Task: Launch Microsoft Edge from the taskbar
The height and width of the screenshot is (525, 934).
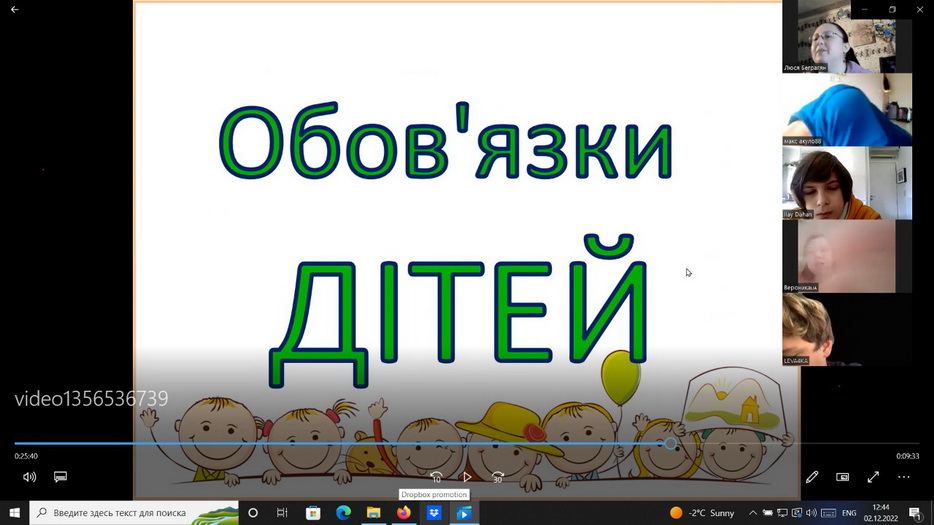Action: [343, 513]
